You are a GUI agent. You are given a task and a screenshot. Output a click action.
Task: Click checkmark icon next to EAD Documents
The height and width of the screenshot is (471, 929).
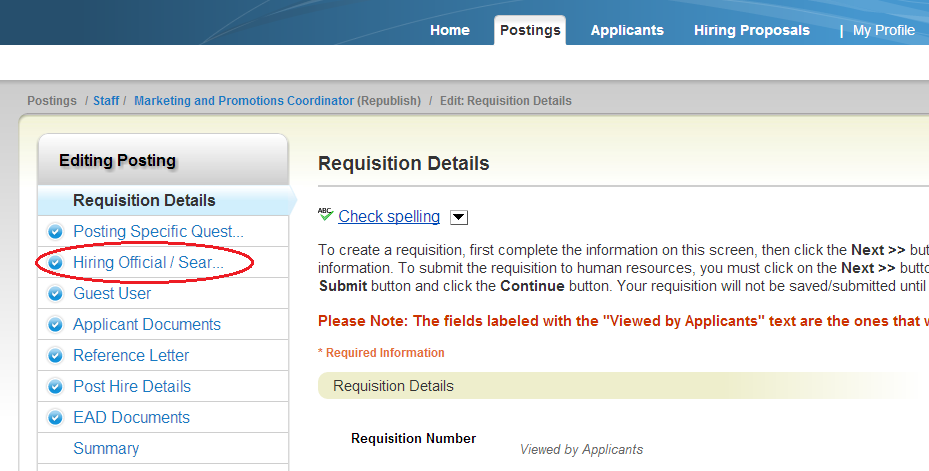[55, 418]
